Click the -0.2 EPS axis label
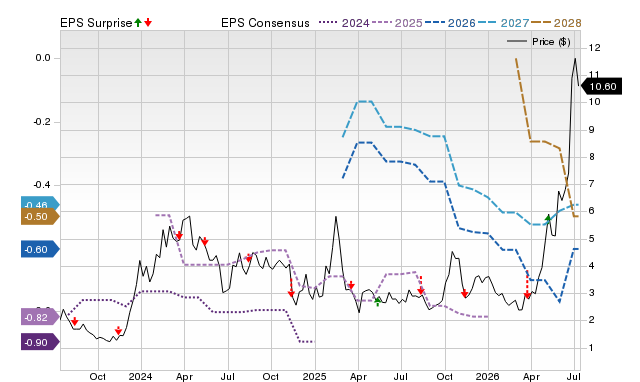 pos(42,122)
